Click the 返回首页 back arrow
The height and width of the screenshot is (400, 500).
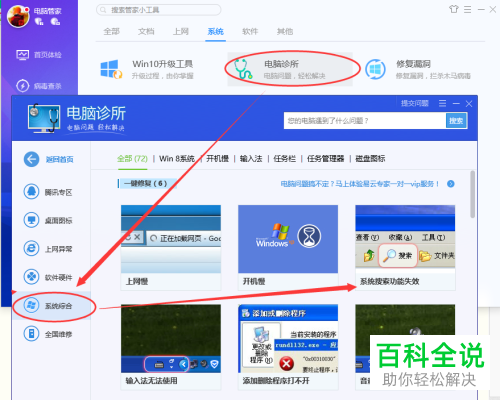[31, 159]
